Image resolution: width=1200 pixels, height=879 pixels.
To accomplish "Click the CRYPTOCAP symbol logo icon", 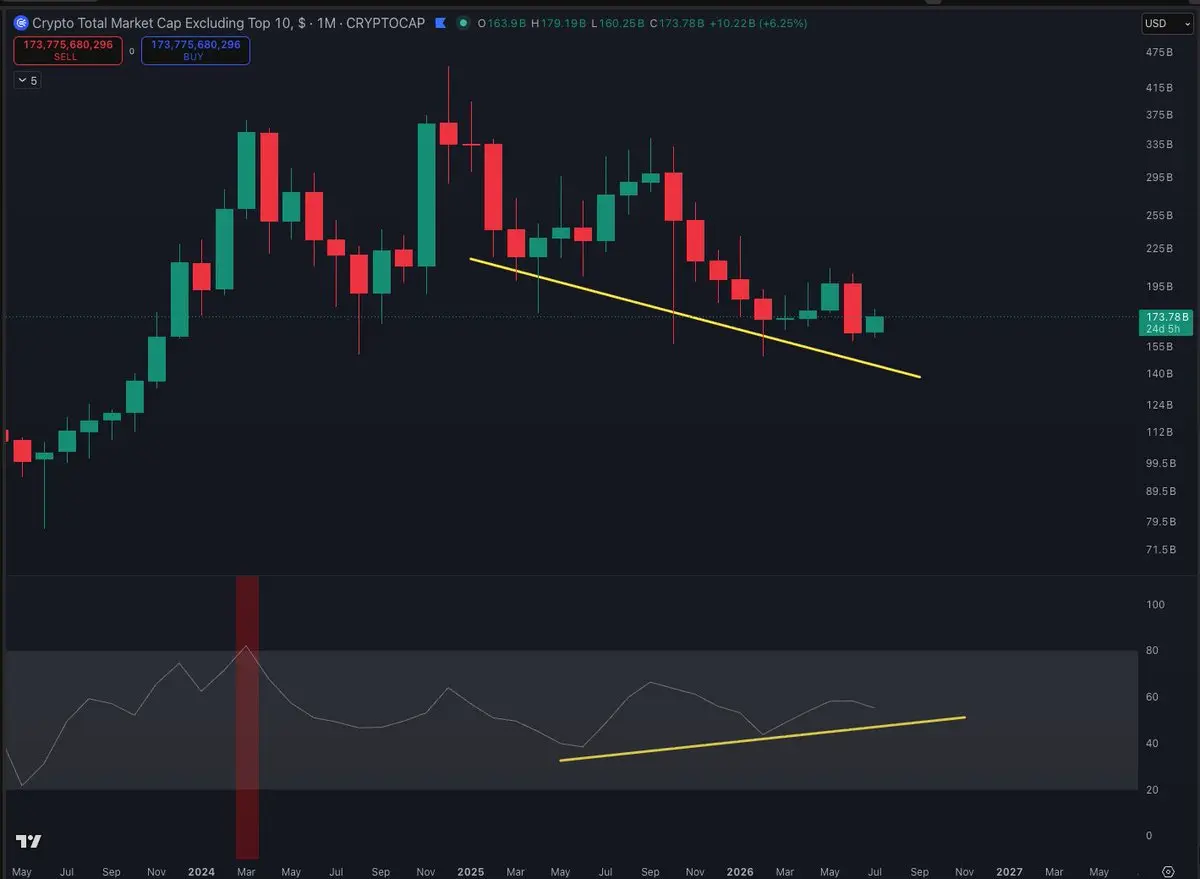I will point(20,23).
